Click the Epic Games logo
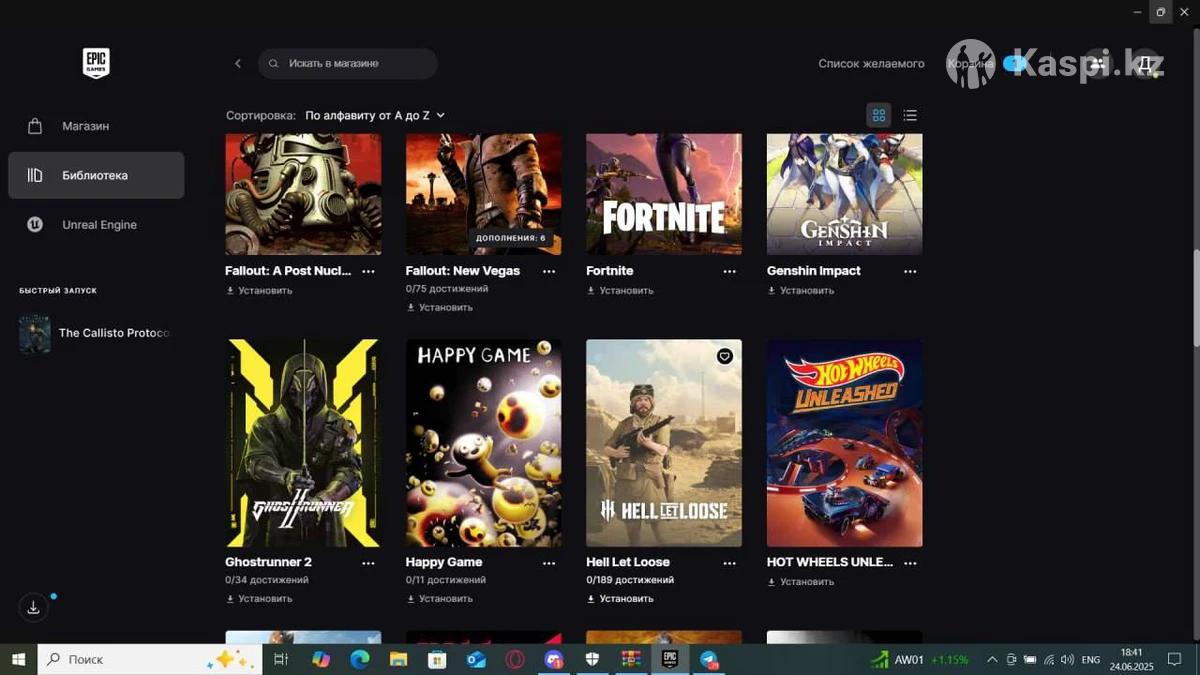Viewport: 1200px width, 675px height. click(x=96, y=63)
